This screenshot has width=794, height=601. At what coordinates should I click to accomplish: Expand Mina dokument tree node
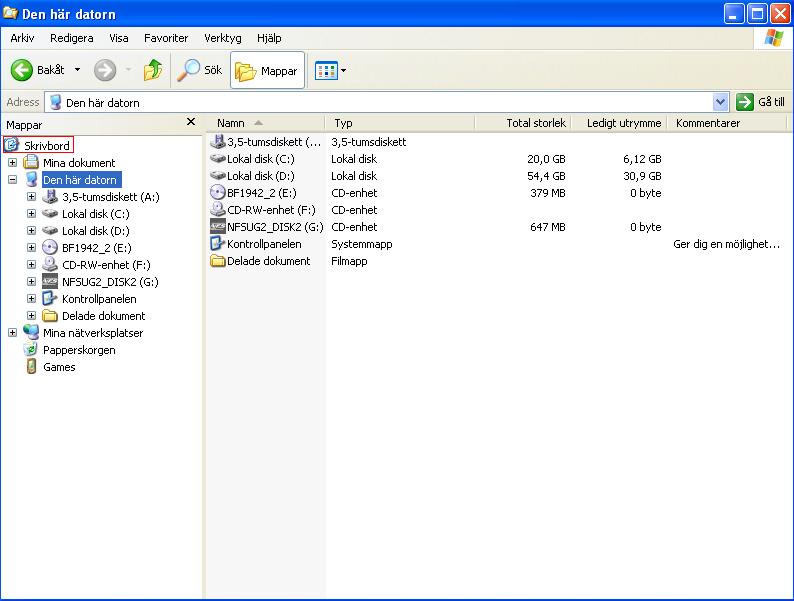(12, 163)
